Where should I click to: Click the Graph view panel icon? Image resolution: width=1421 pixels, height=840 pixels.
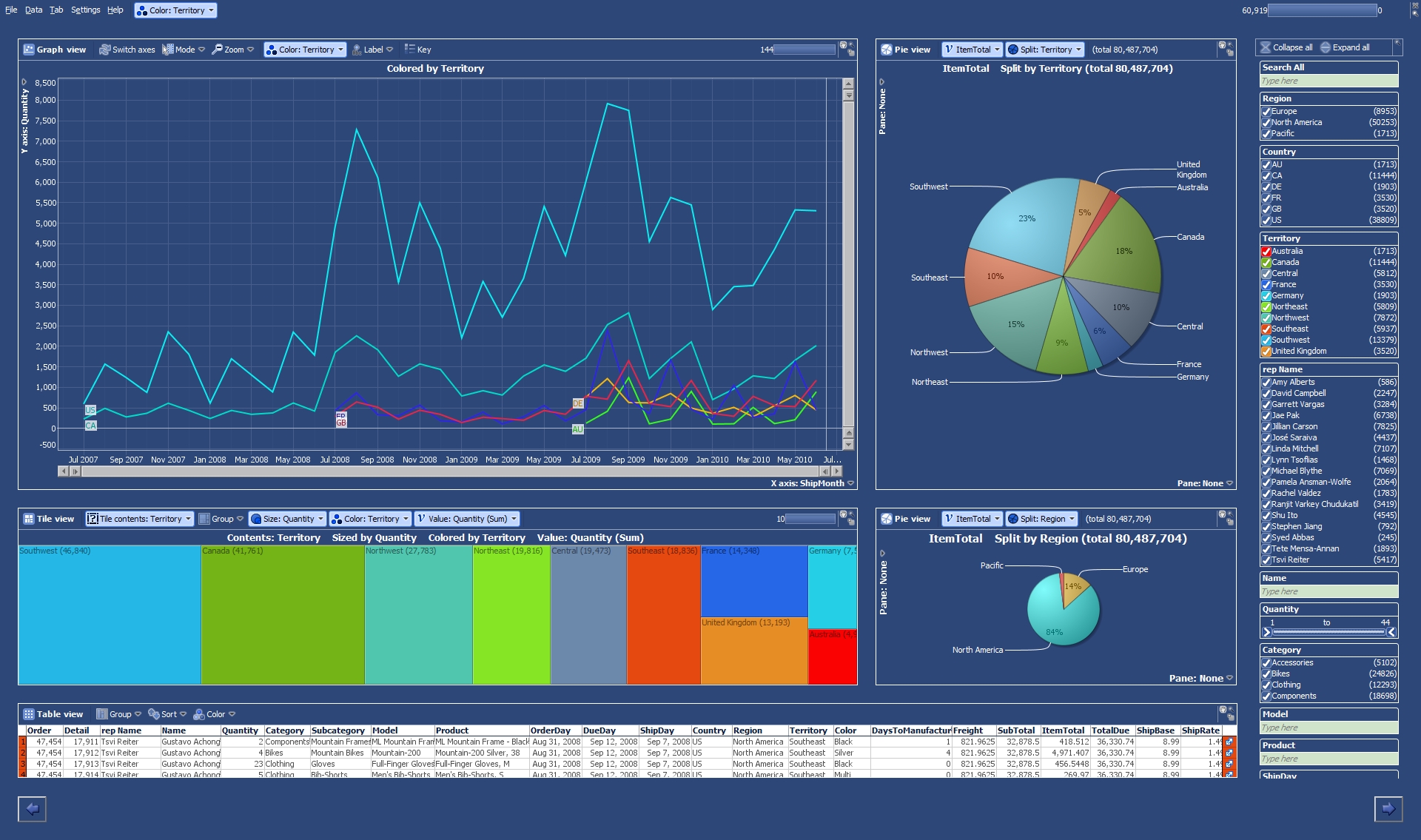click(29, 50)
